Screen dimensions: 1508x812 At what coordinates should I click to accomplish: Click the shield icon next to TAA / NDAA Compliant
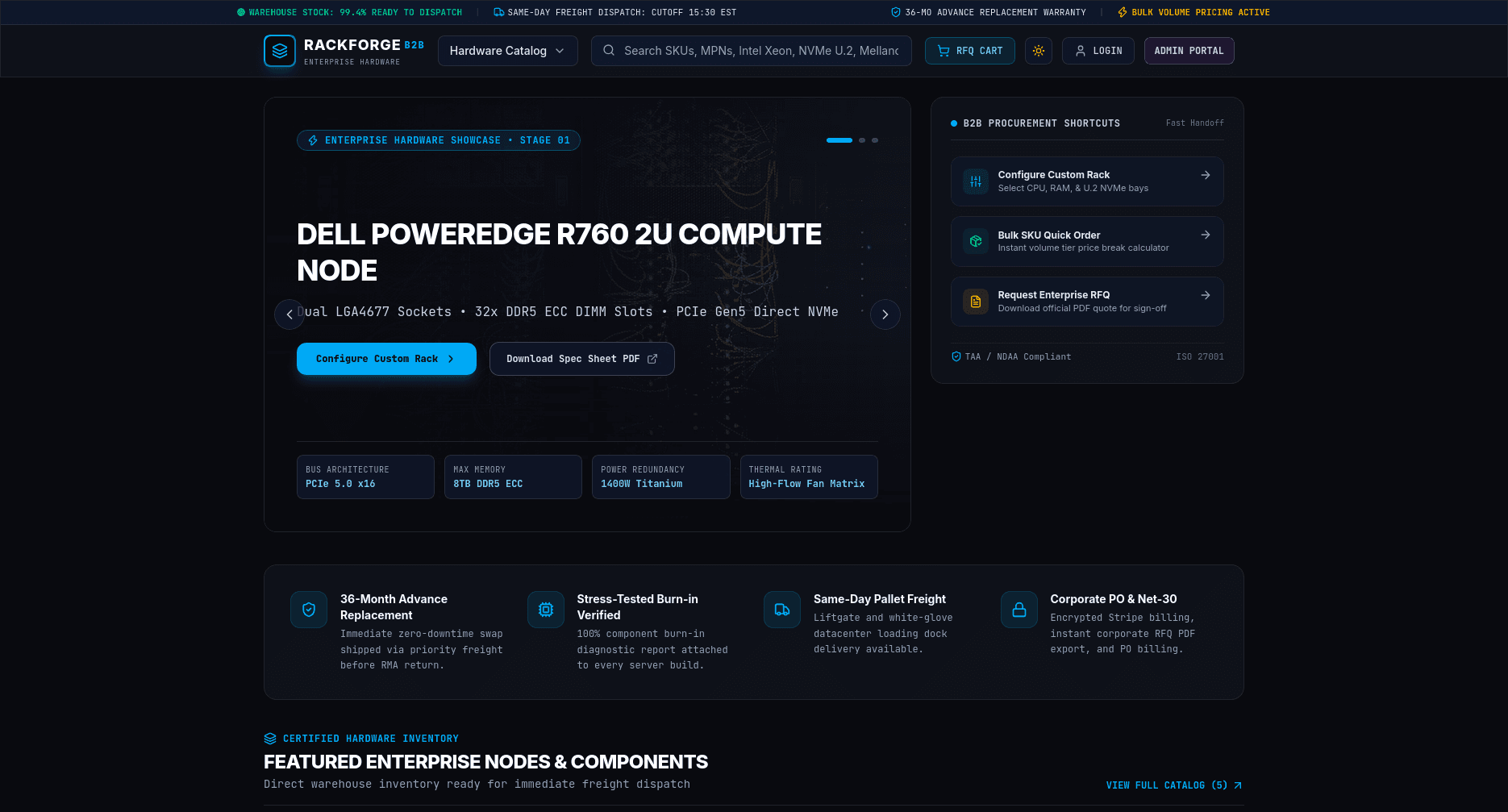point(956,356)
